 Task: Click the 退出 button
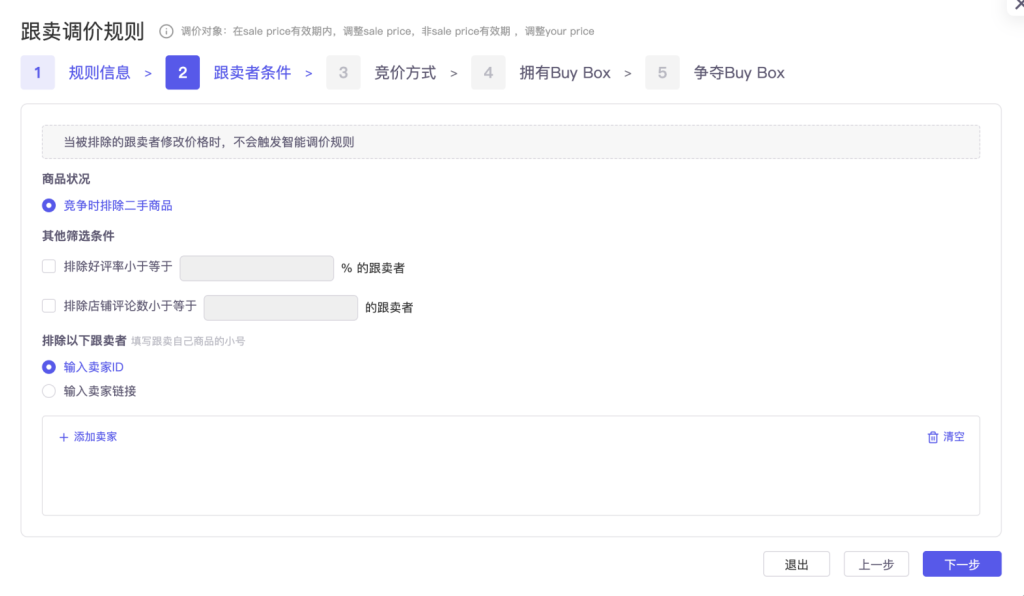pyautogui.click(x=796, y=564)
